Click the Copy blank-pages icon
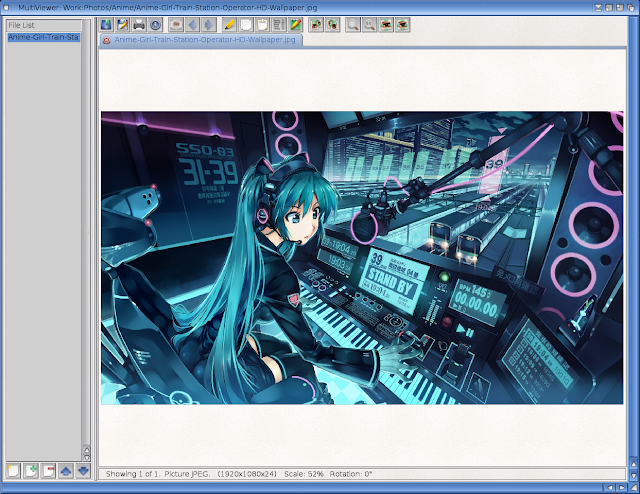 click(246, 25)
